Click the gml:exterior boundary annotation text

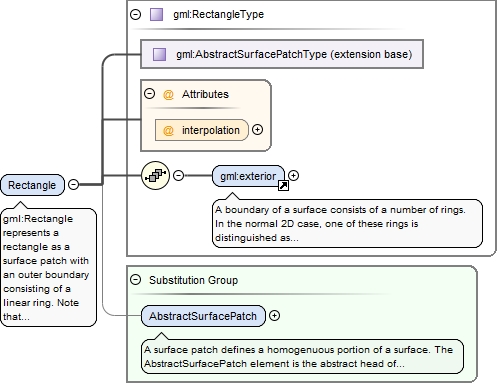click(347, 224)
